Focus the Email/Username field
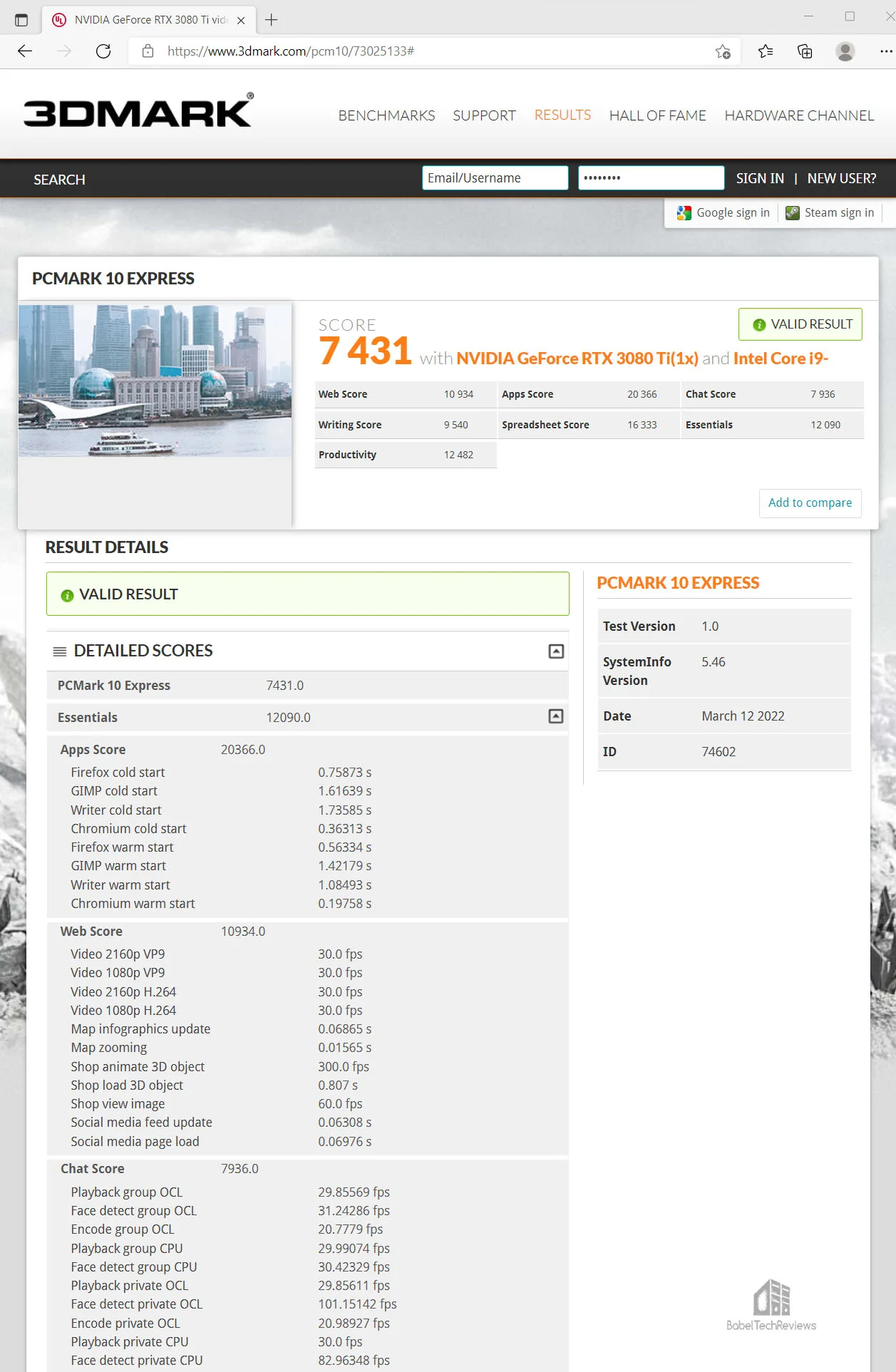 (x=495, y=178)
